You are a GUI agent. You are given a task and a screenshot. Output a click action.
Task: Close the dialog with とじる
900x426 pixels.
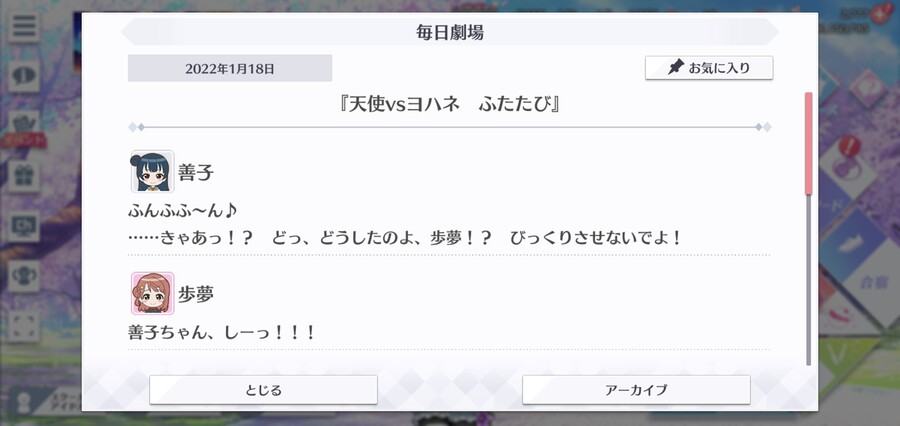pos(263,390)
